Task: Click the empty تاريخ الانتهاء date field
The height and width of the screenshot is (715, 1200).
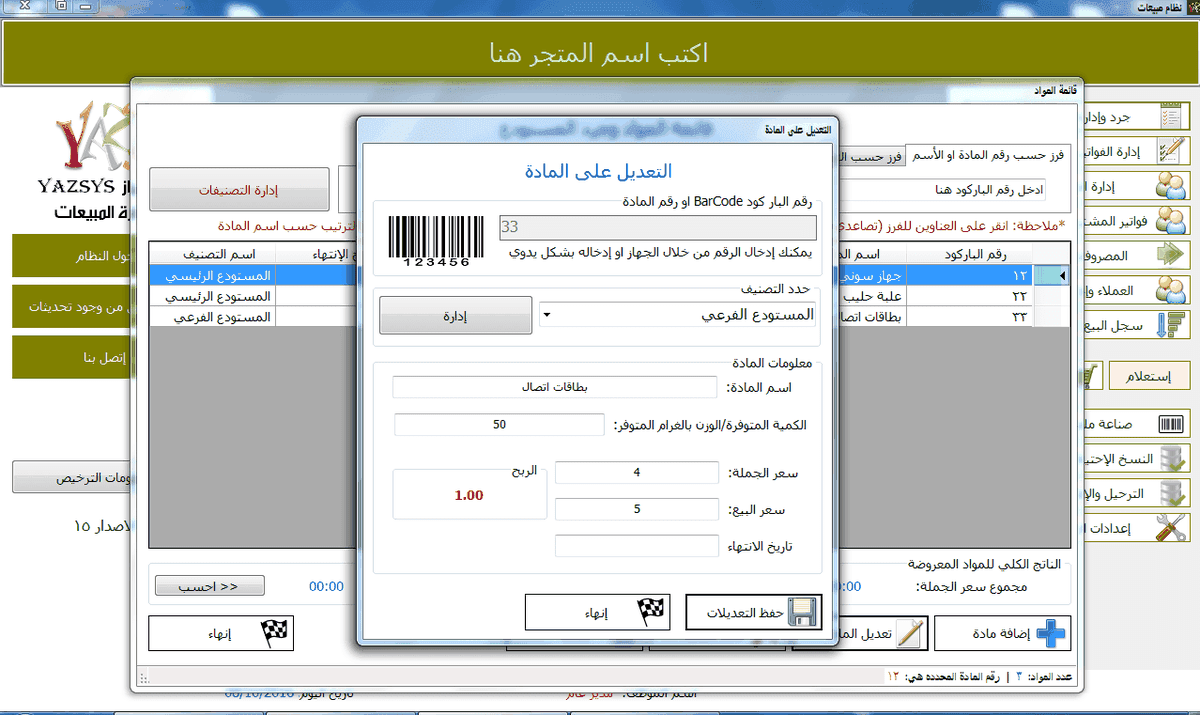Action: (637, 546)
